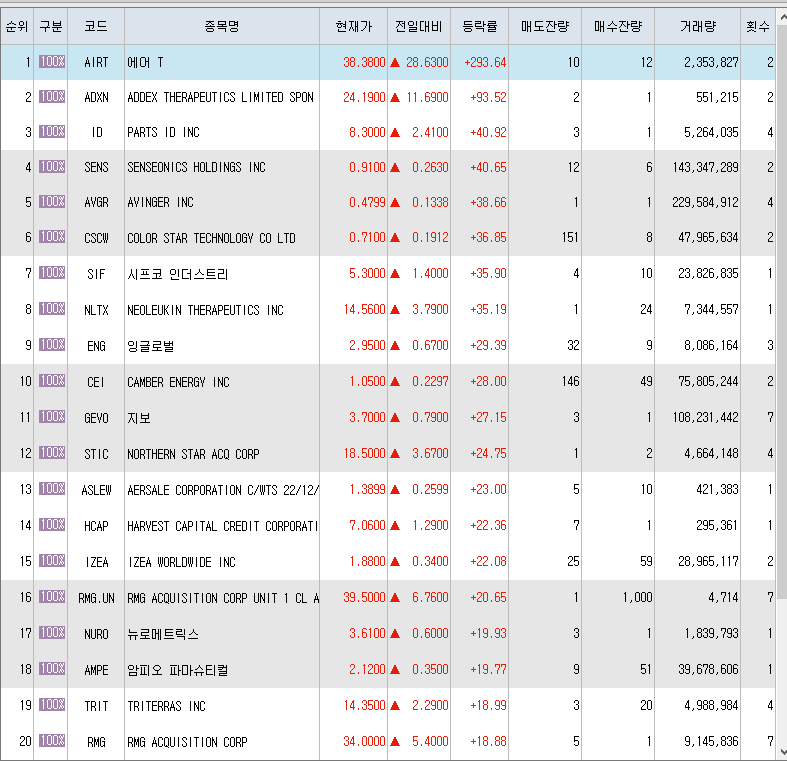Click price 38.3800 for AIRT
The image size is (787, 761).
(364, 62)
